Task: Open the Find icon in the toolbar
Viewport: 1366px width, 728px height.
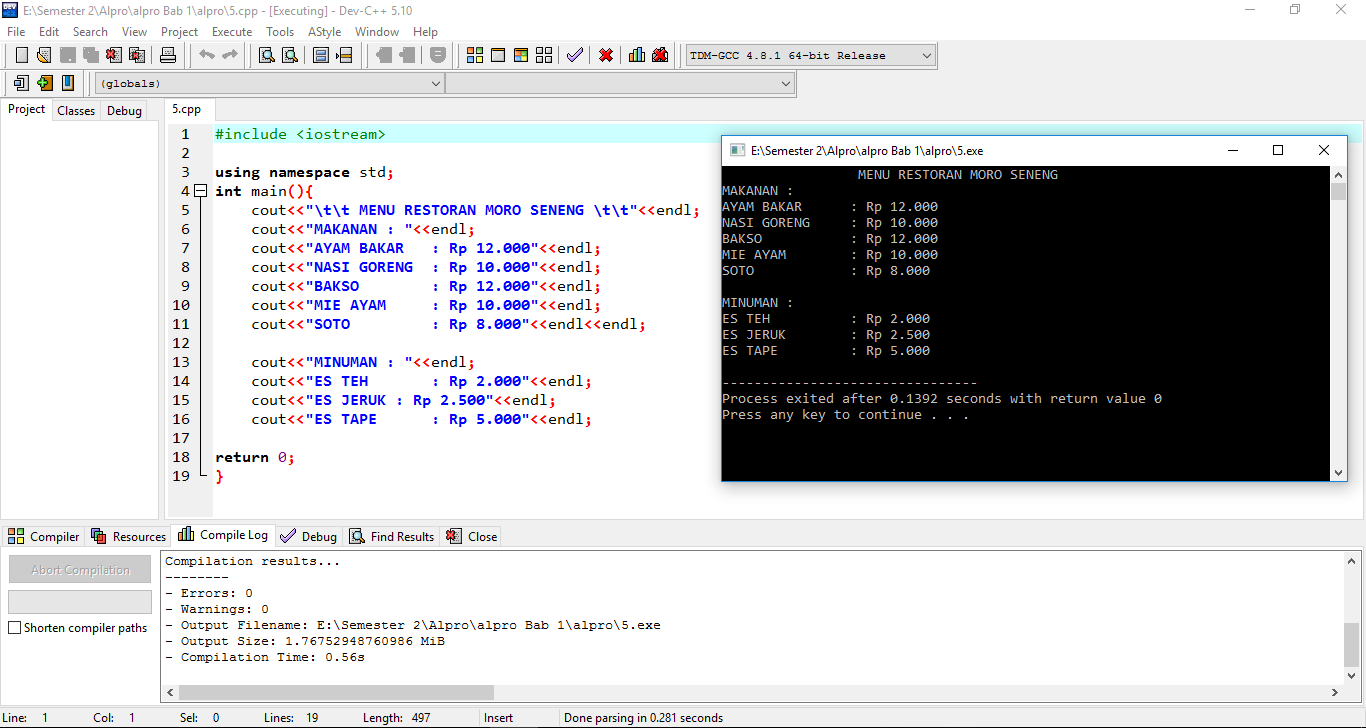Action: pyautogui.click(x=266, y=55)
